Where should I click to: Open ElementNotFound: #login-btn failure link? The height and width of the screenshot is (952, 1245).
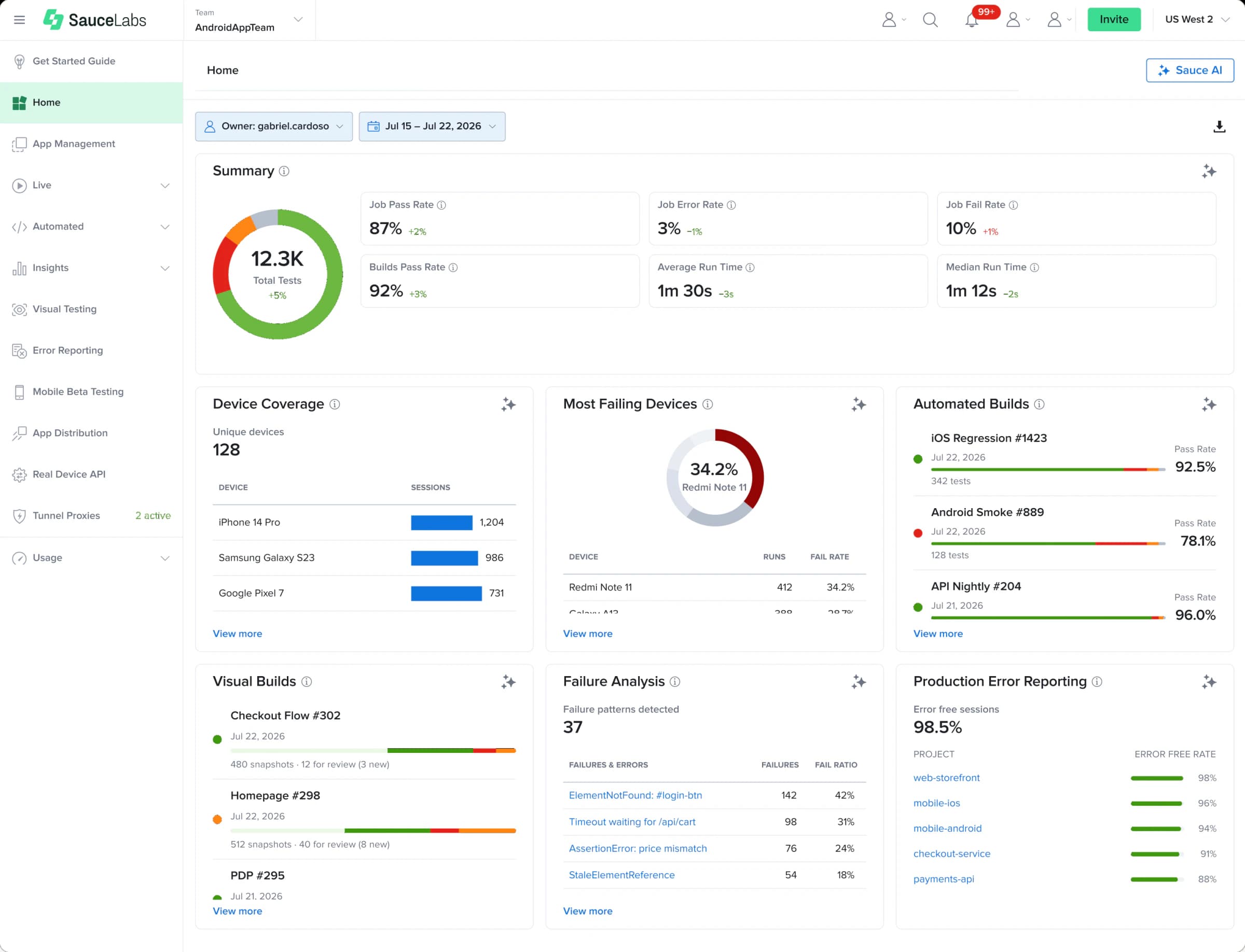[x=635, y=795]
